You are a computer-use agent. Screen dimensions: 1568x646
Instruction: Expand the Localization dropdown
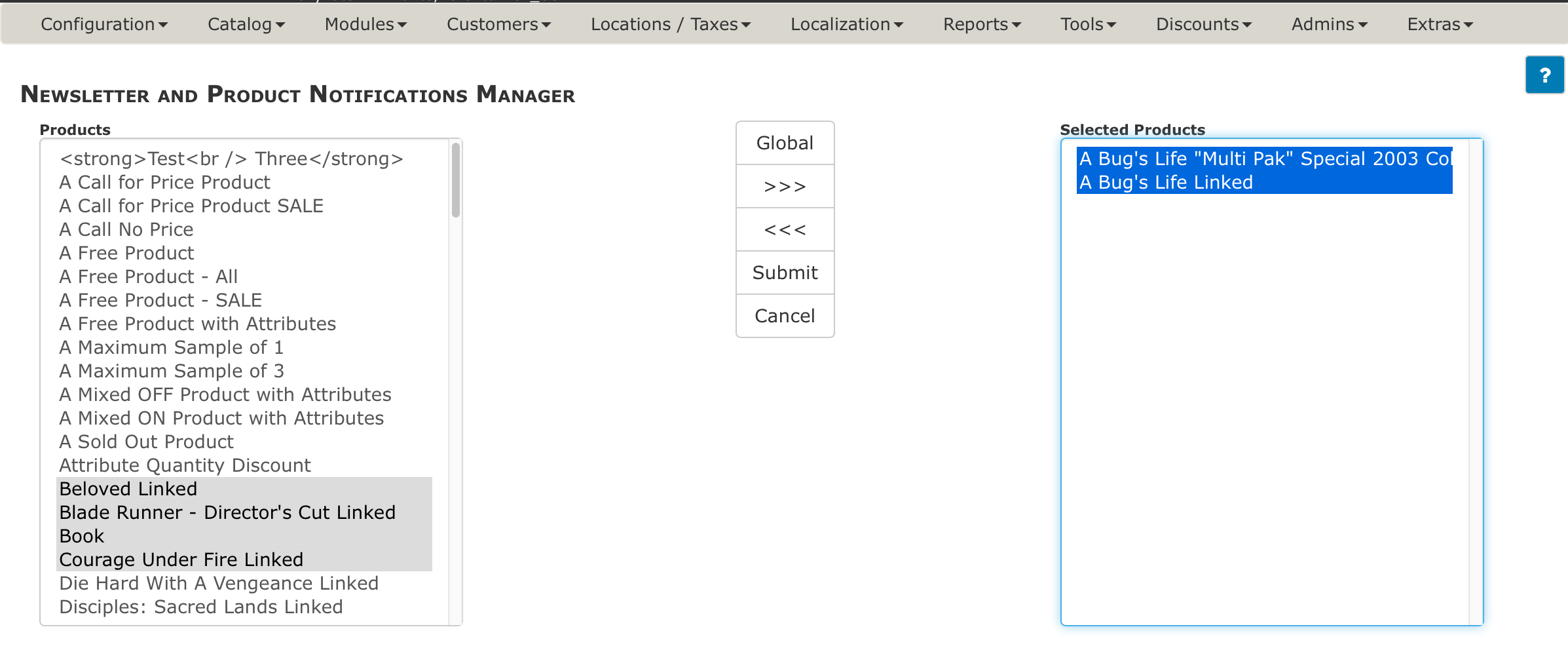click(847, 24)
